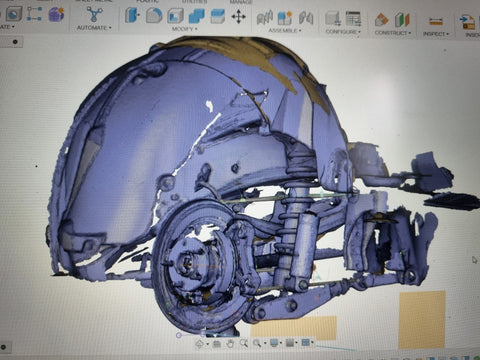Screen dimensions: 480x360
Task: Select the purple Create Form icon
Action: (x=56, y=14)
